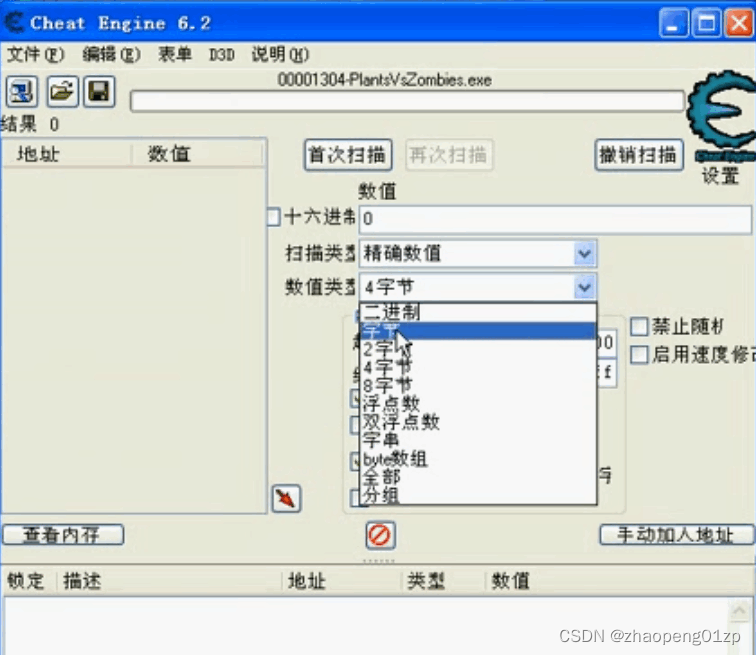The height and width of the screenshot is (655, 756).
Task: Select 分组 value type
Action: pyautogui.click(x=478, y=495)
